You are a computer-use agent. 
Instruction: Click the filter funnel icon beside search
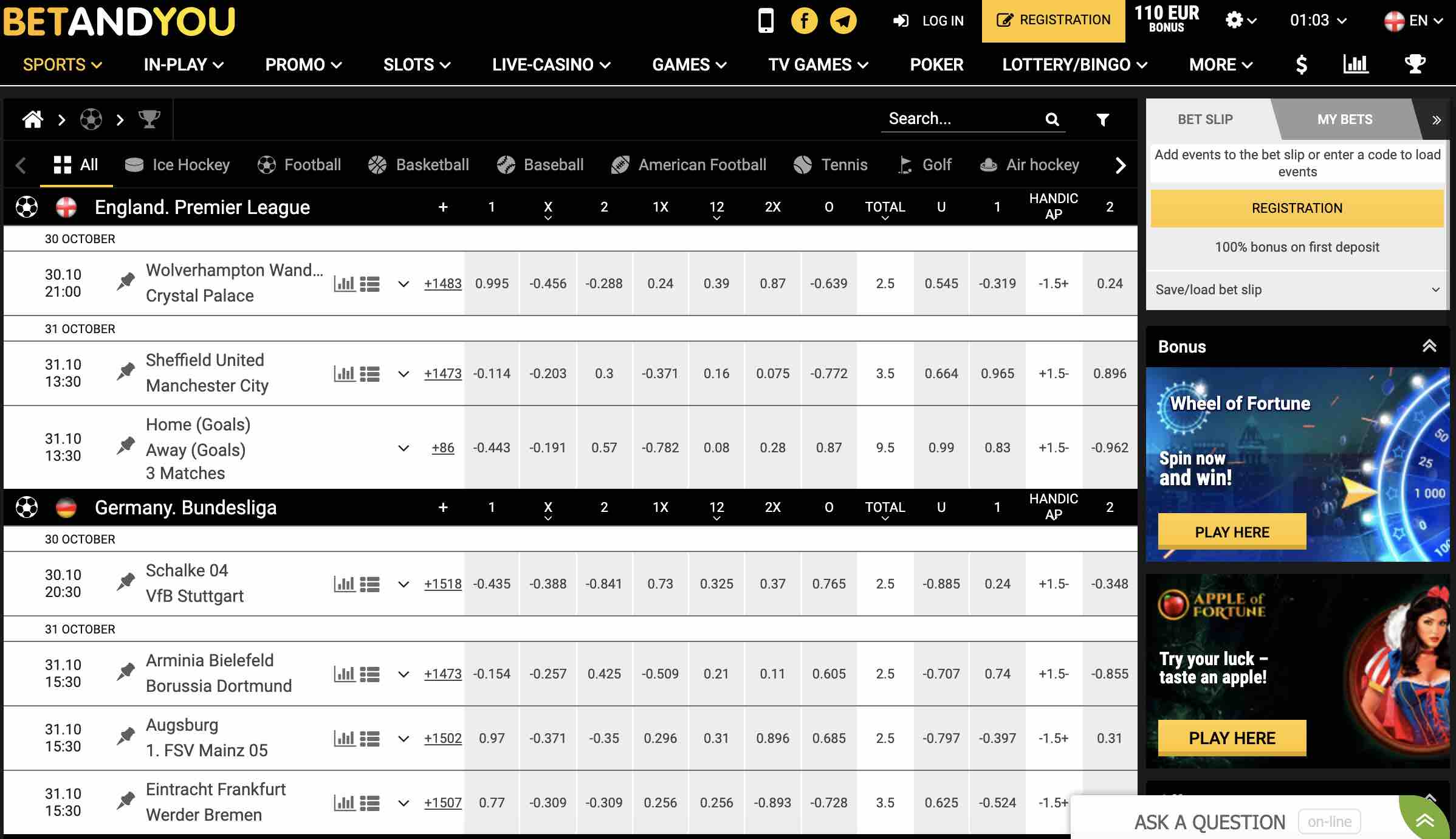coord(1102,120)
